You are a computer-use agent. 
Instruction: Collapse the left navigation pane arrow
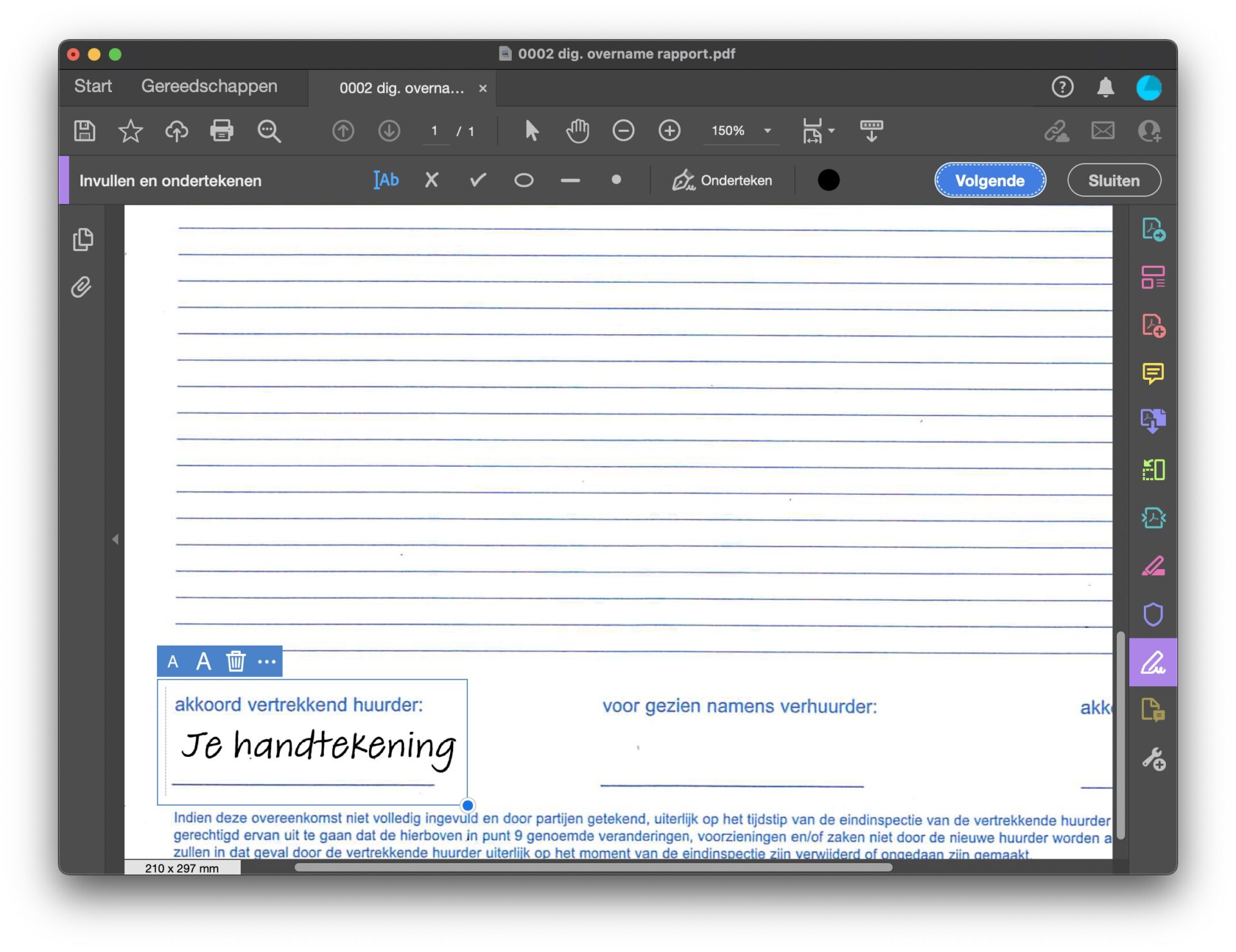(115, 539)
